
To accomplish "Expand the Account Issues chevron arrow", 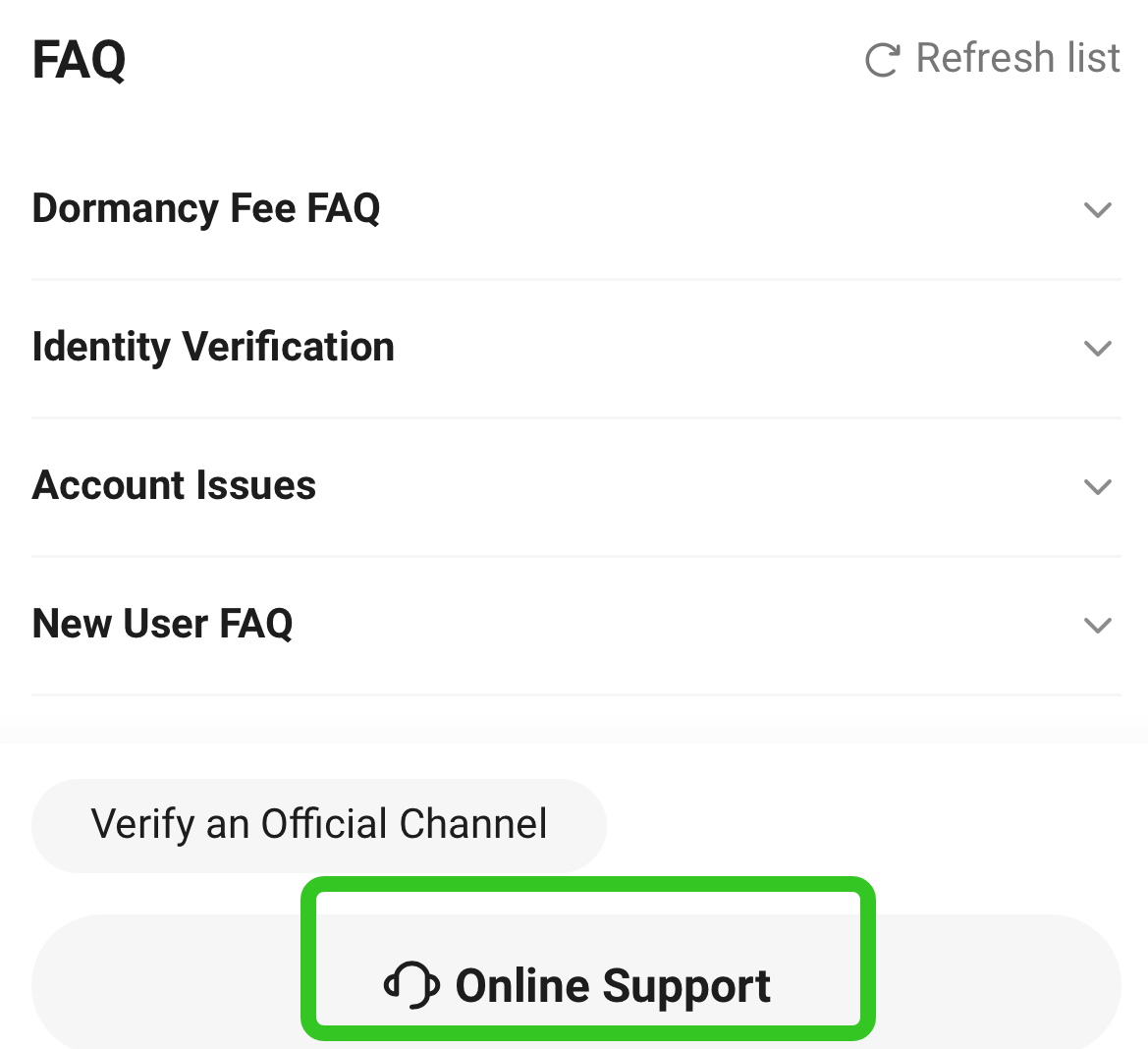I will coord(1097,487).
